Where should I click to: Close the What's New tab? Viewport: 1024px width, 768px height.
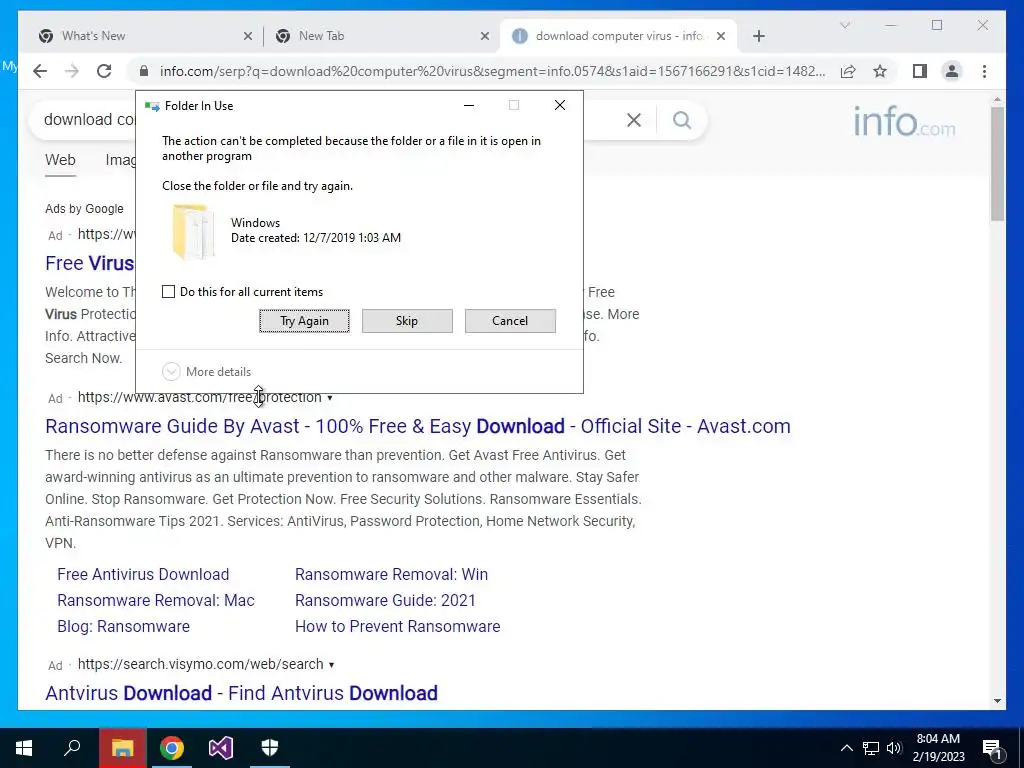coord(248,36)
